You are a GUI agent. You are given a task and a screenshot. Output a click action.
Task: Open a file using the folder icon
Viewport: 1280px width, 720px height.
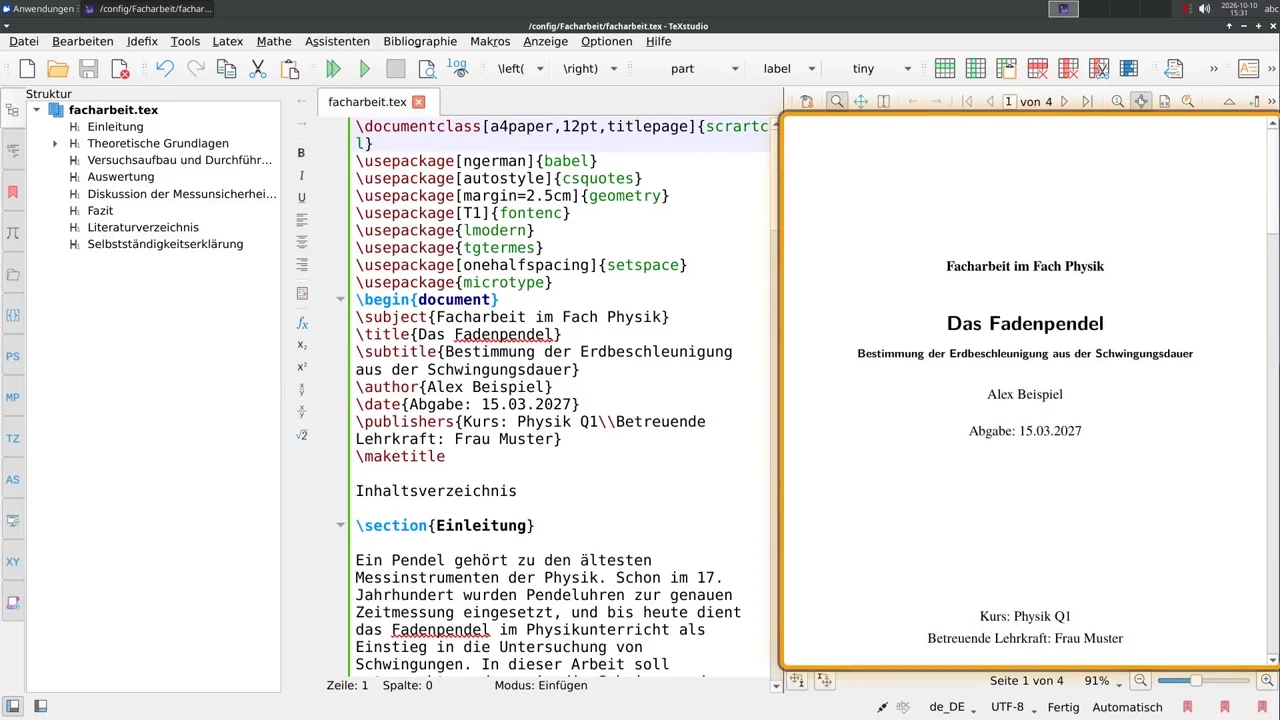(58, 69)
